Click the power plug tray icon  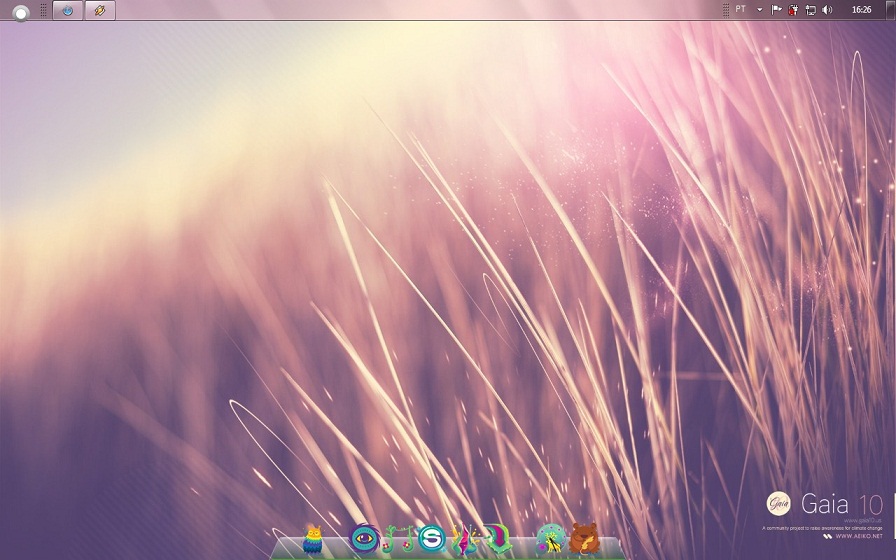(x=793, y=10)
